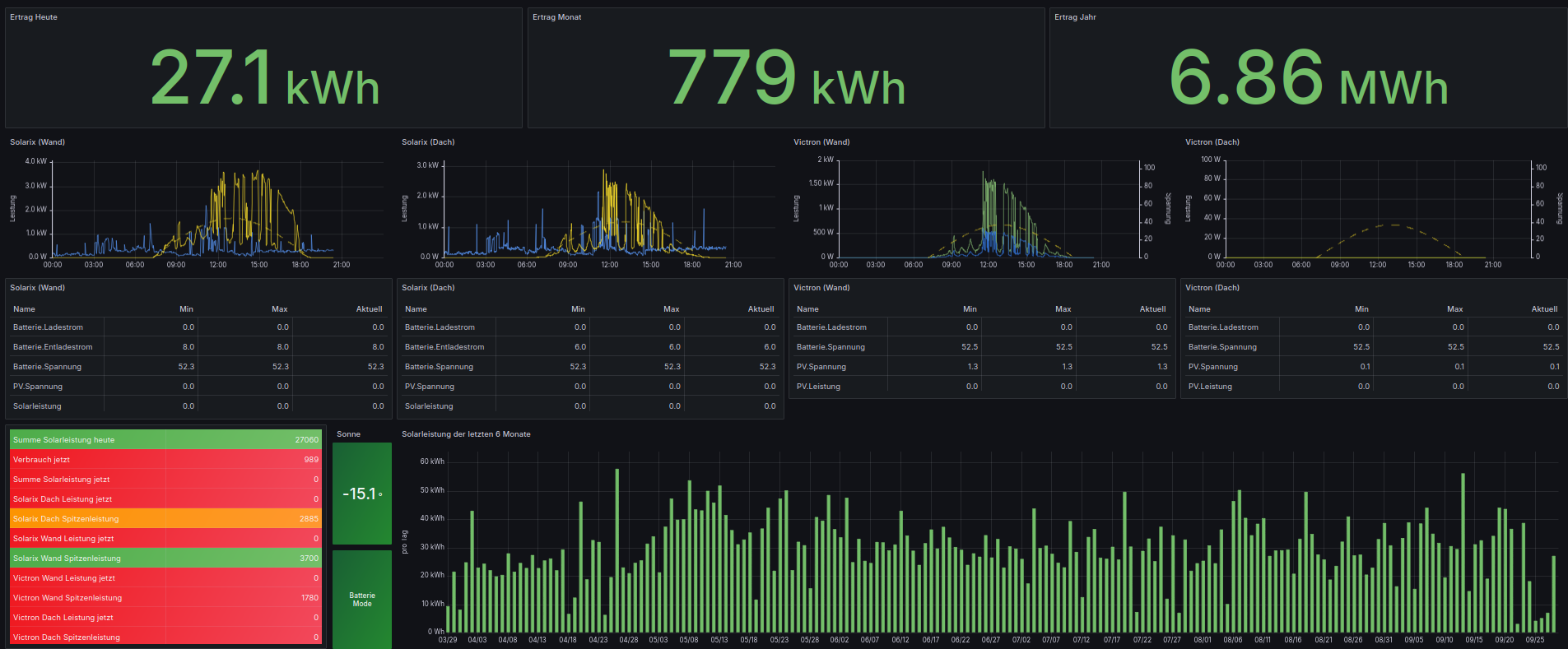
Task: Sort Solarix (Dach) table by Aktuell column
Action: tap(761, 309)
